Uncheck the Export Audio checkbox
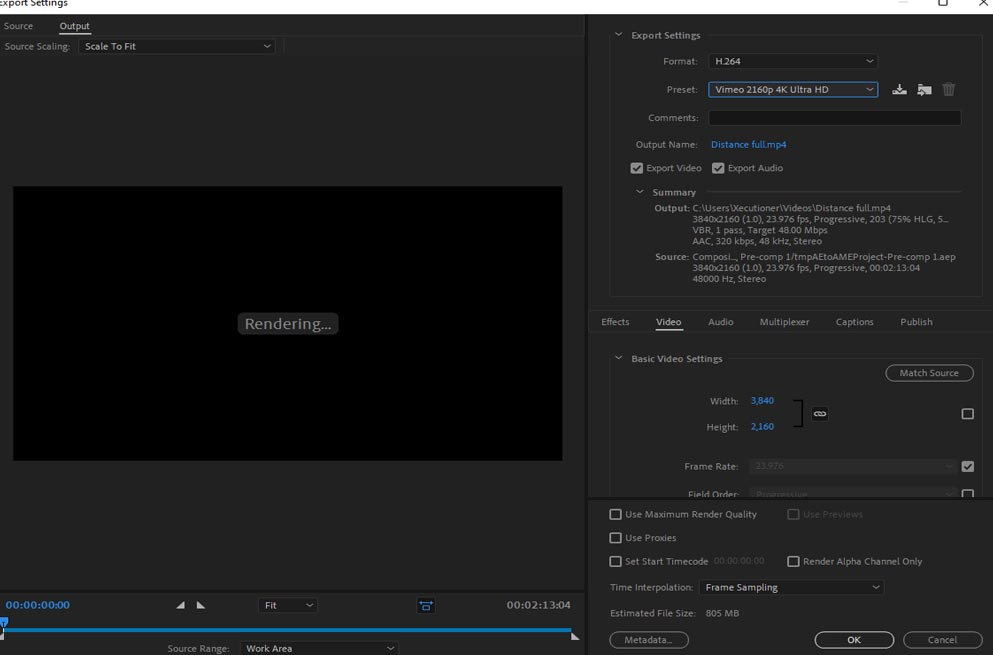Image resolution: width=993 pixels, height=655 pixels. (718, 168)
